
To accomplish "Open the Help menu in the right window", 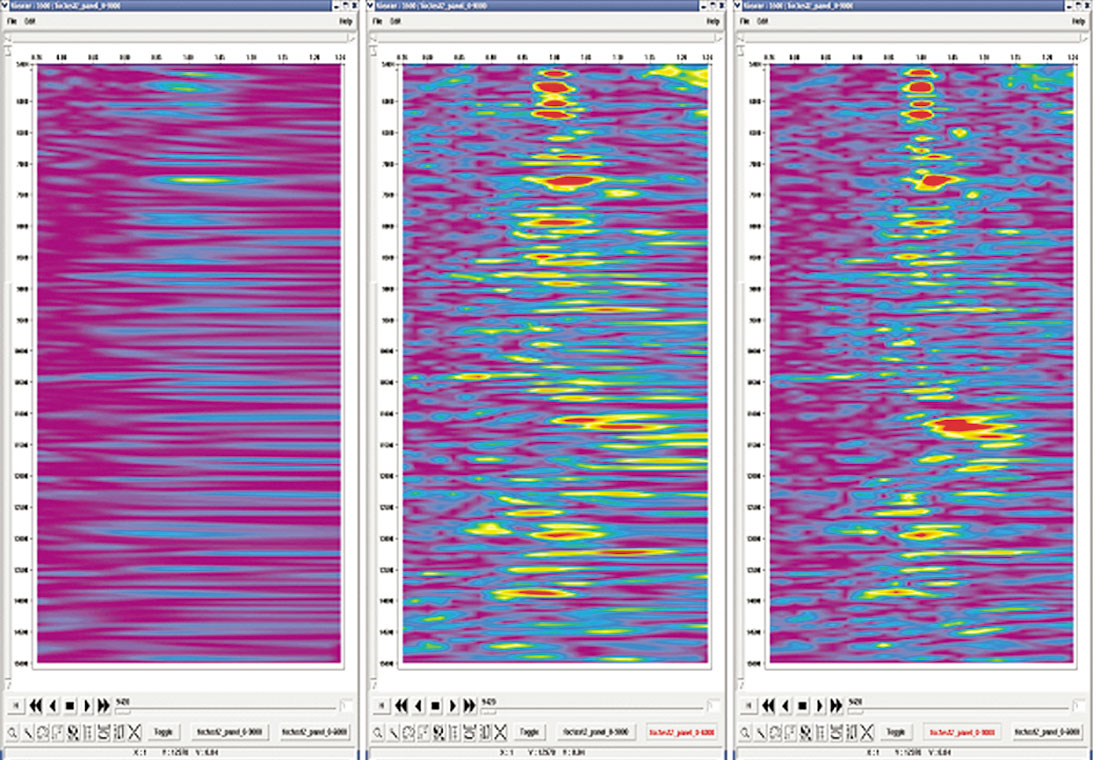I will click(x=1078, y=21).
